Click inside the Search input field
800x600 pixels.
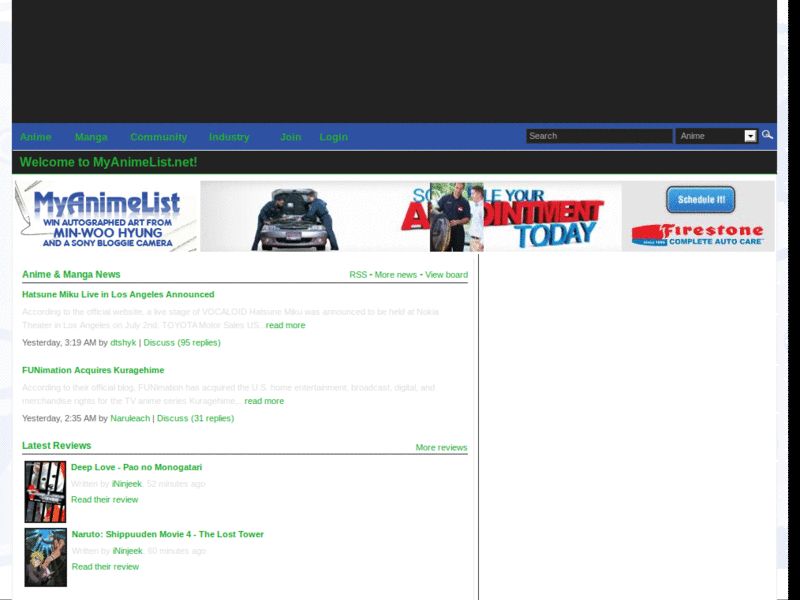598,135
